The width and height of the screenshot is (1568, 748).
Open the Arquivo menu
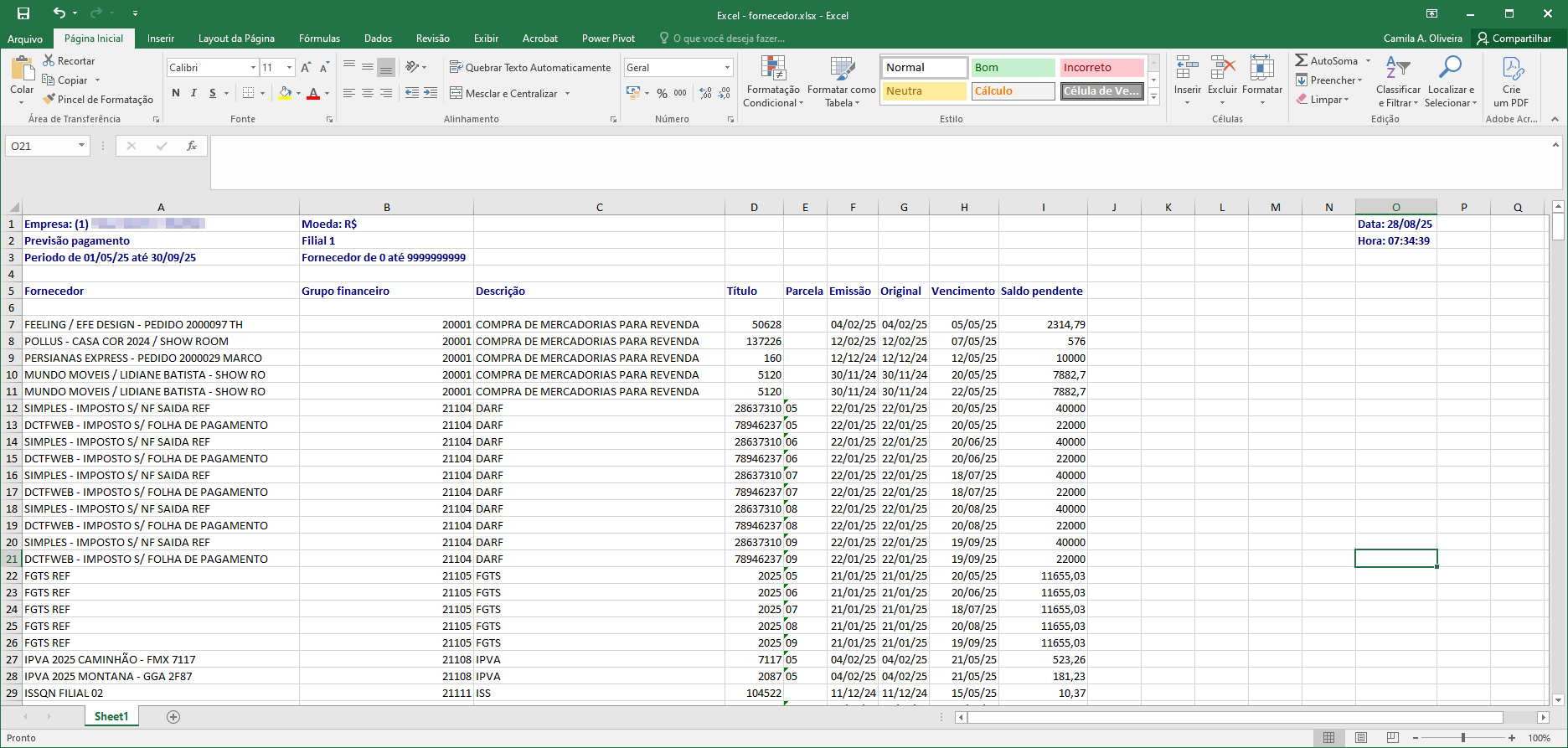point(25,39)
